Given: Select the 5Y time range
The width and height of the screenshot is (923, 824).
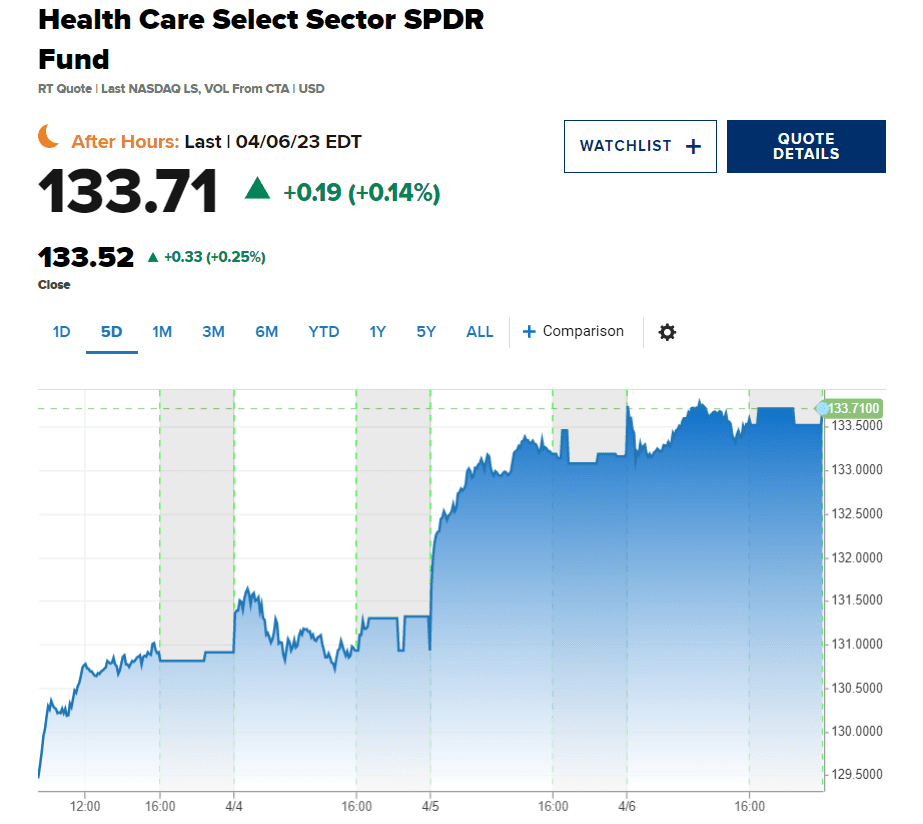Looking at the screenshot, I should (426, 332).
